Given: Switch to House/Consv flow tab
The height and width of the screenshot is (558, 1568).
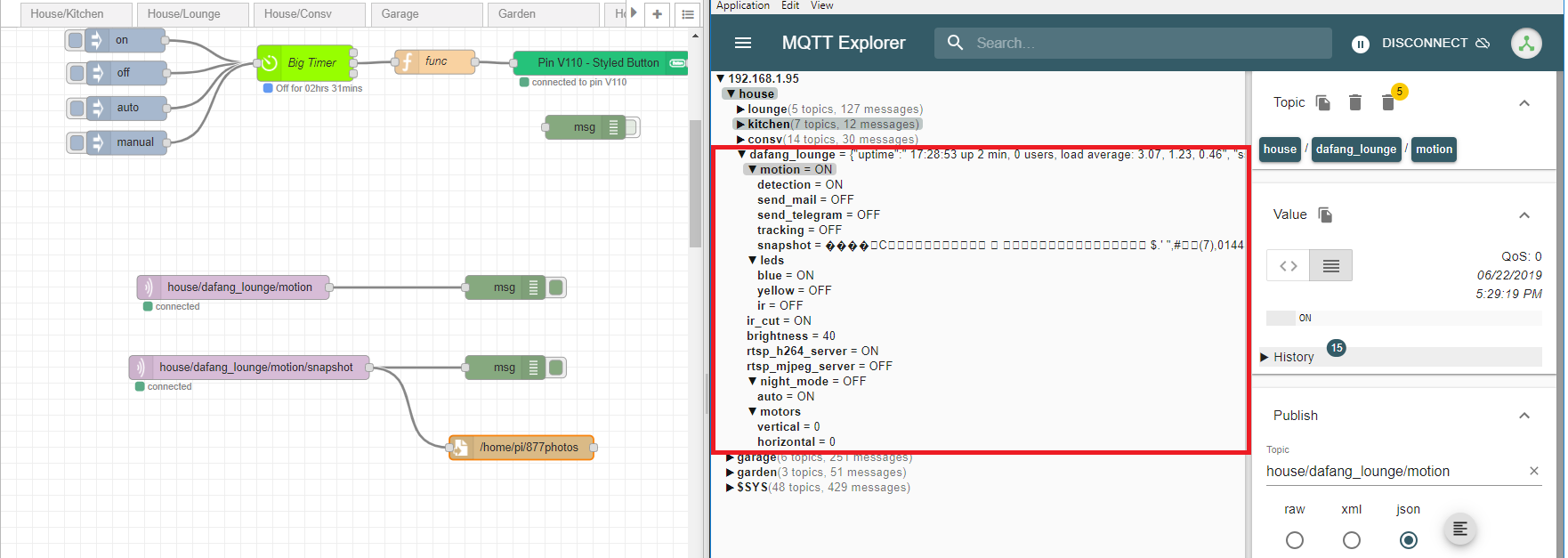Looking at the screenshot, I should (309, 14).
